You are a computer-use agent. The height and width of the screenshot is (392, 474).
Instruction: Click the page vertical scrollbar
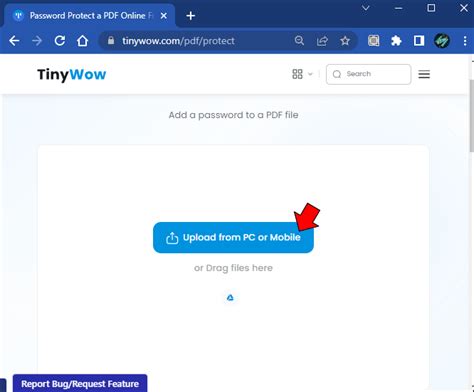click(472, 116)
